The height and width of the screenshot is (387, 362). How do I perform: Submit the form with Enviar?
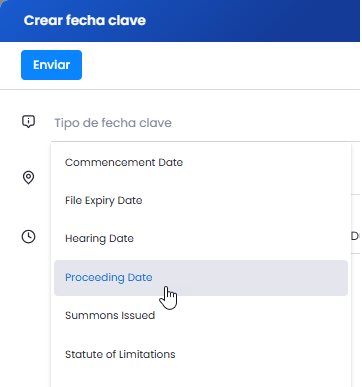coord(51,65)
